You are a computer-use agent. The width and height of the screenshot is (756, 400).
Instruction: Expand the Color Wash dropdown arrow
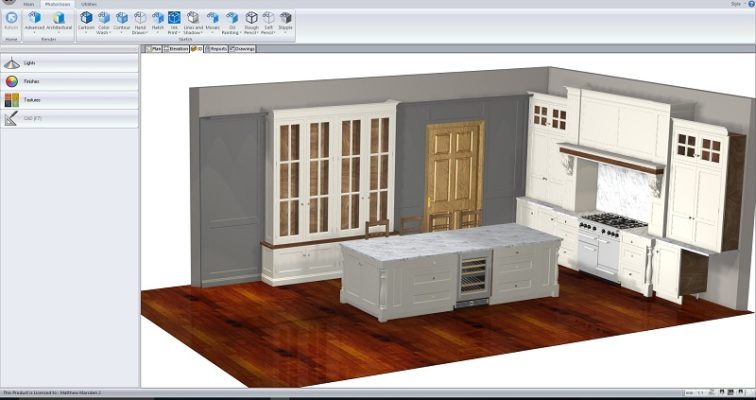(109, 33)
